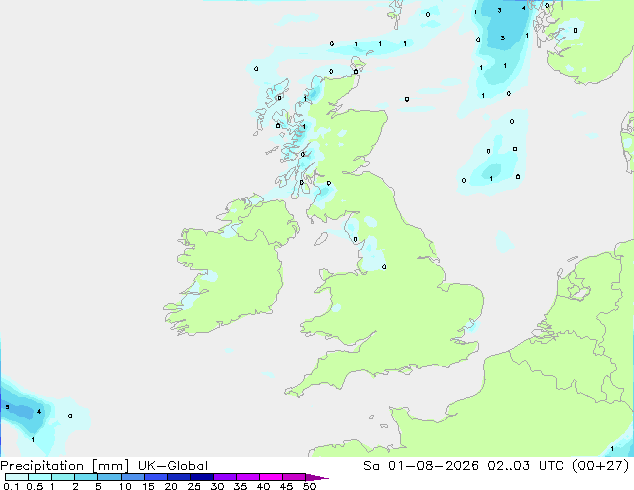Click the 'UK-Global' model label

coord(173,466)
